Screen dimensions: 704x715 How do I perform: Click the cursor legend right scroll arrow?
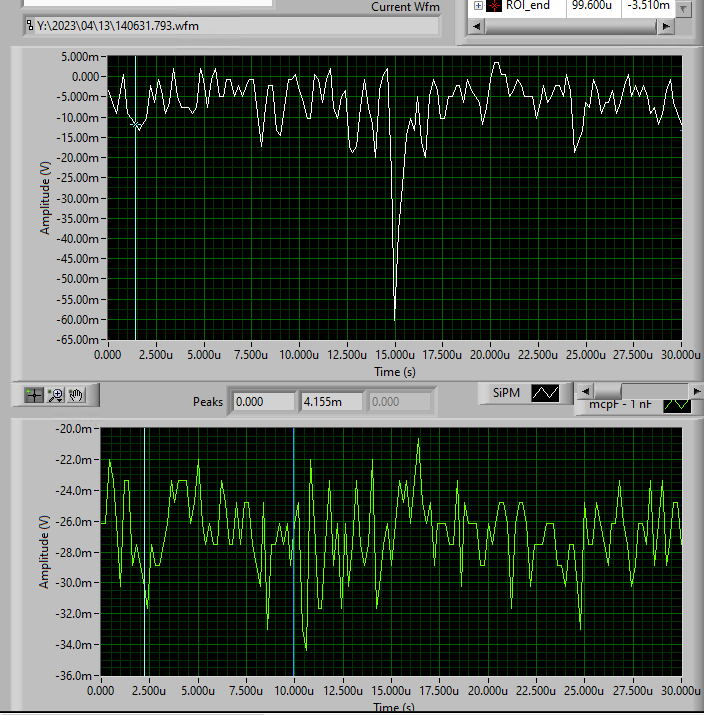(666, 26)
